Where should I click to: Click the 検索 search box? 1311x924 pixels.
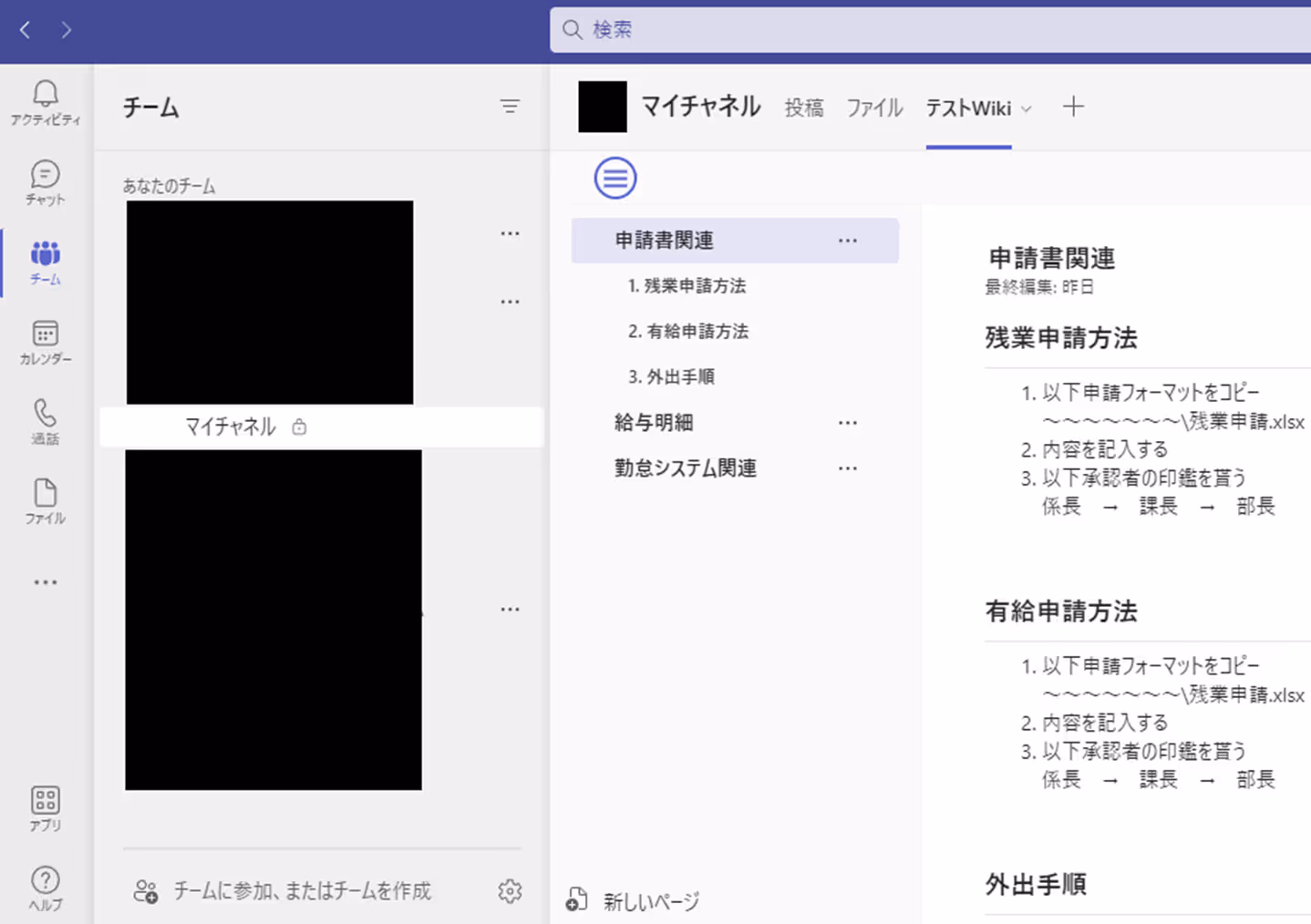tap(930, 30)
